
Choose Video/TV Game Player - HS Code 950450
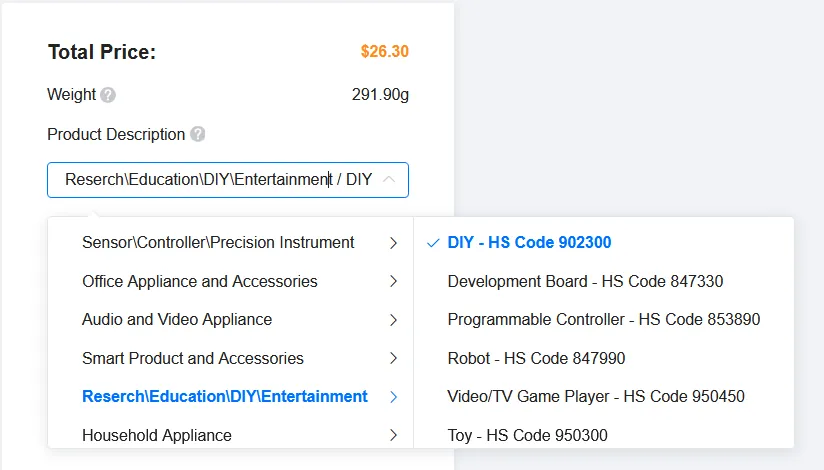pos(596,397)
